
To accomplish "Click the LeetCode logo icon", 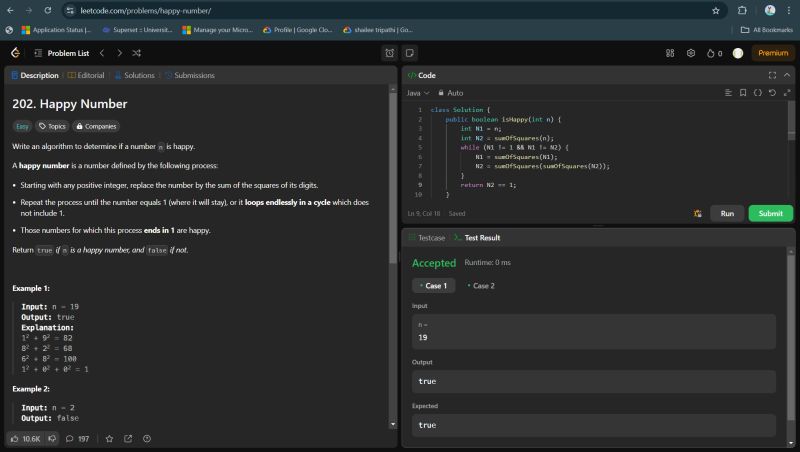I will 15,53.
